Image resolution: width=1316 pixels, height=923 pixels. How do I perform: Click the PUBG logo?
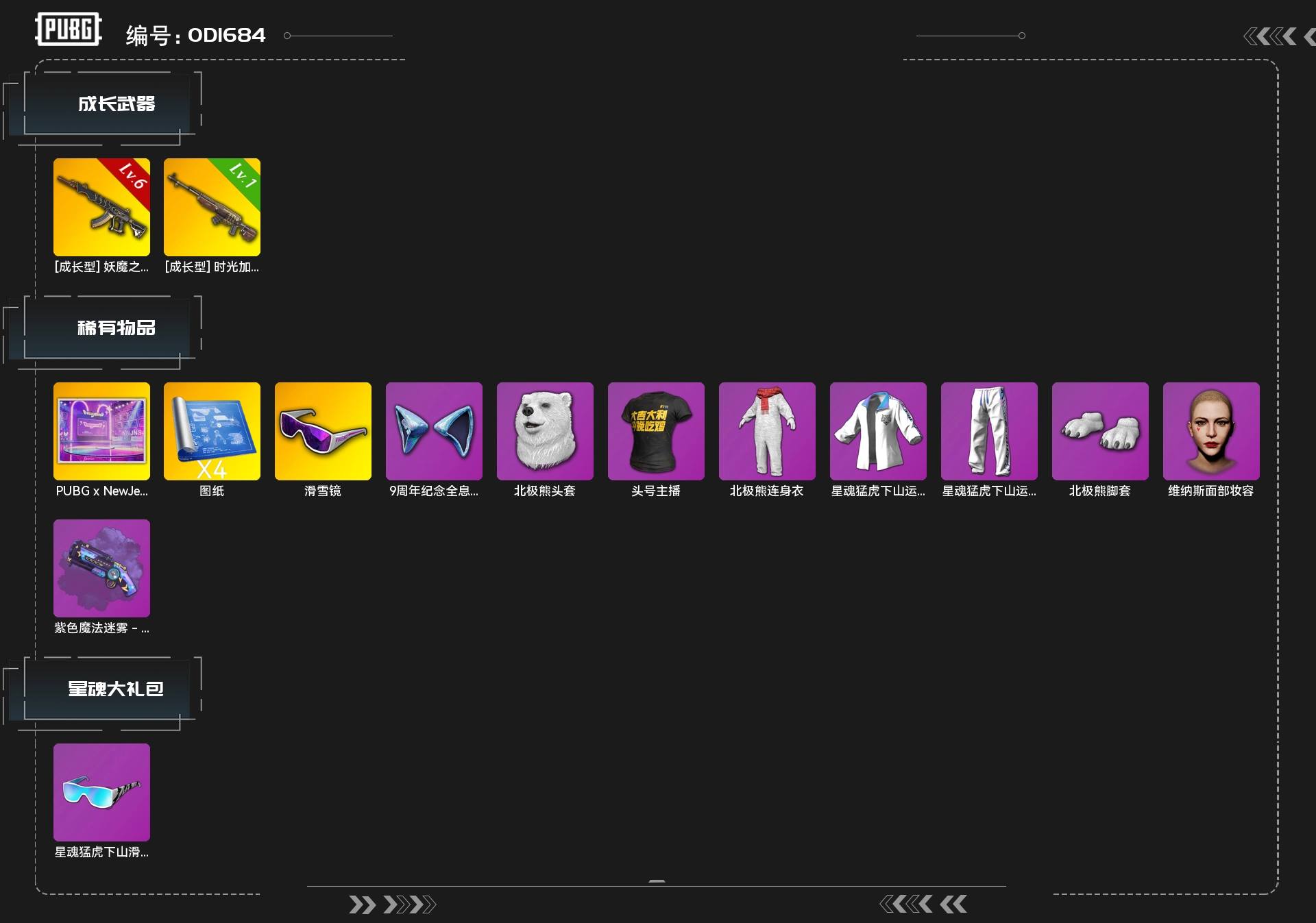click(x=69, y=29)
